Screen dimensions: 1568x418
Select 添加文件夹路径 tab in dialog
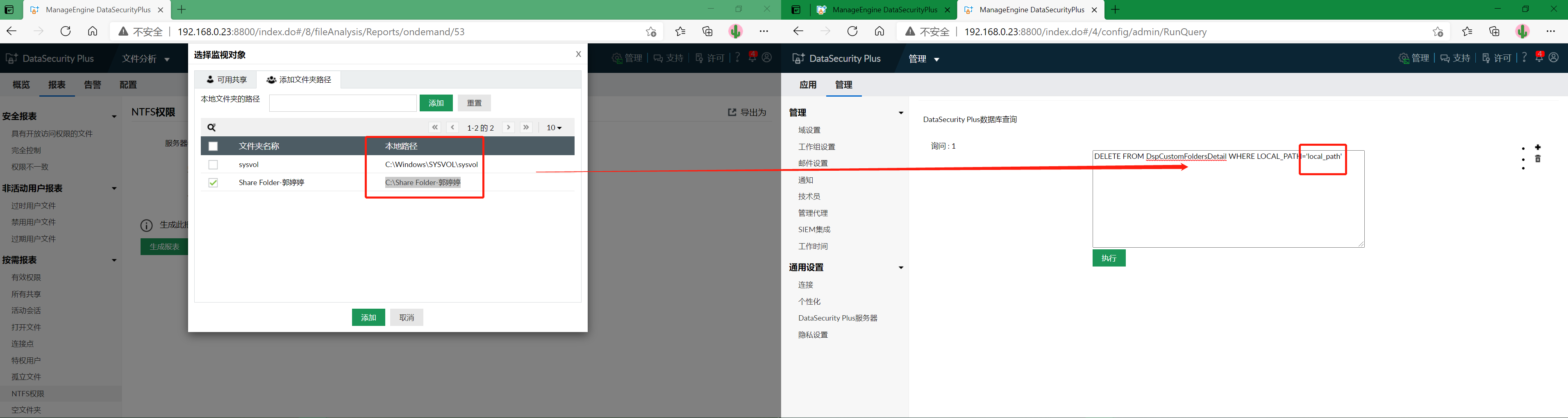299,80
